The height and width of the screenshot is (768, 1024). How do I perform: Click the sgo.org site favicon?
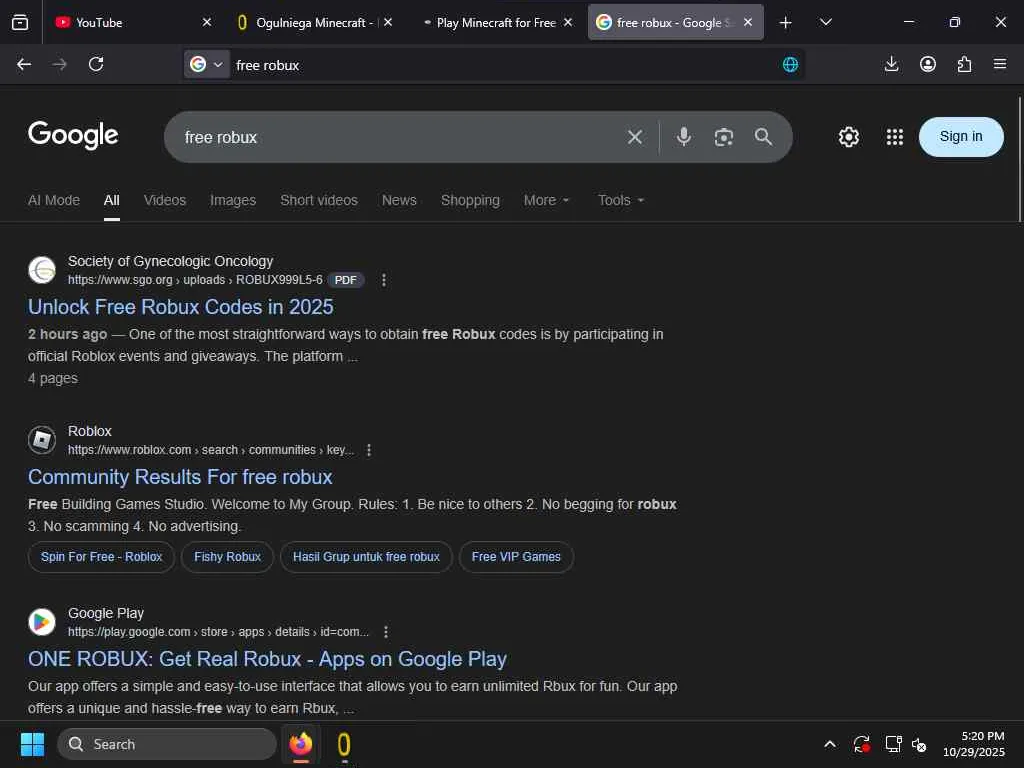pyautogui.click(x=42, y=270)
